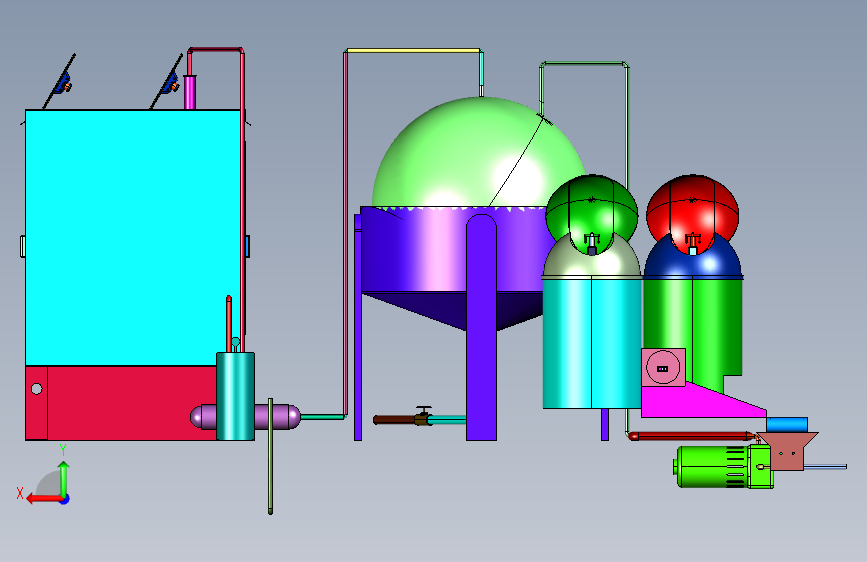Pick the thin olive vertical rod below capsule
The image size is (867, 562).
coord(270,456)
